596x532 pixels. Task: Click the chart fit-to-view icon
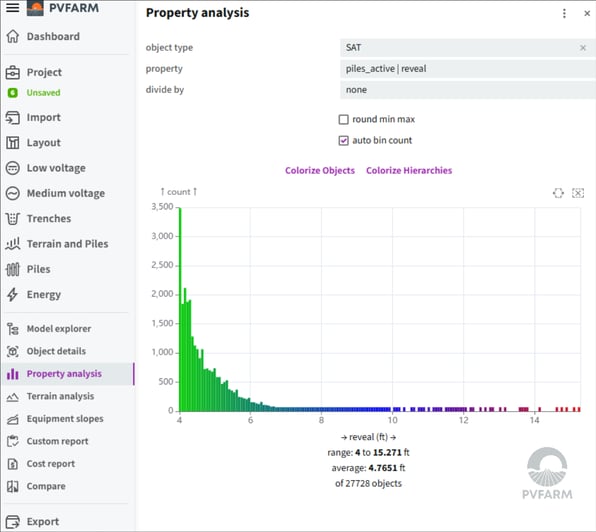558,193
